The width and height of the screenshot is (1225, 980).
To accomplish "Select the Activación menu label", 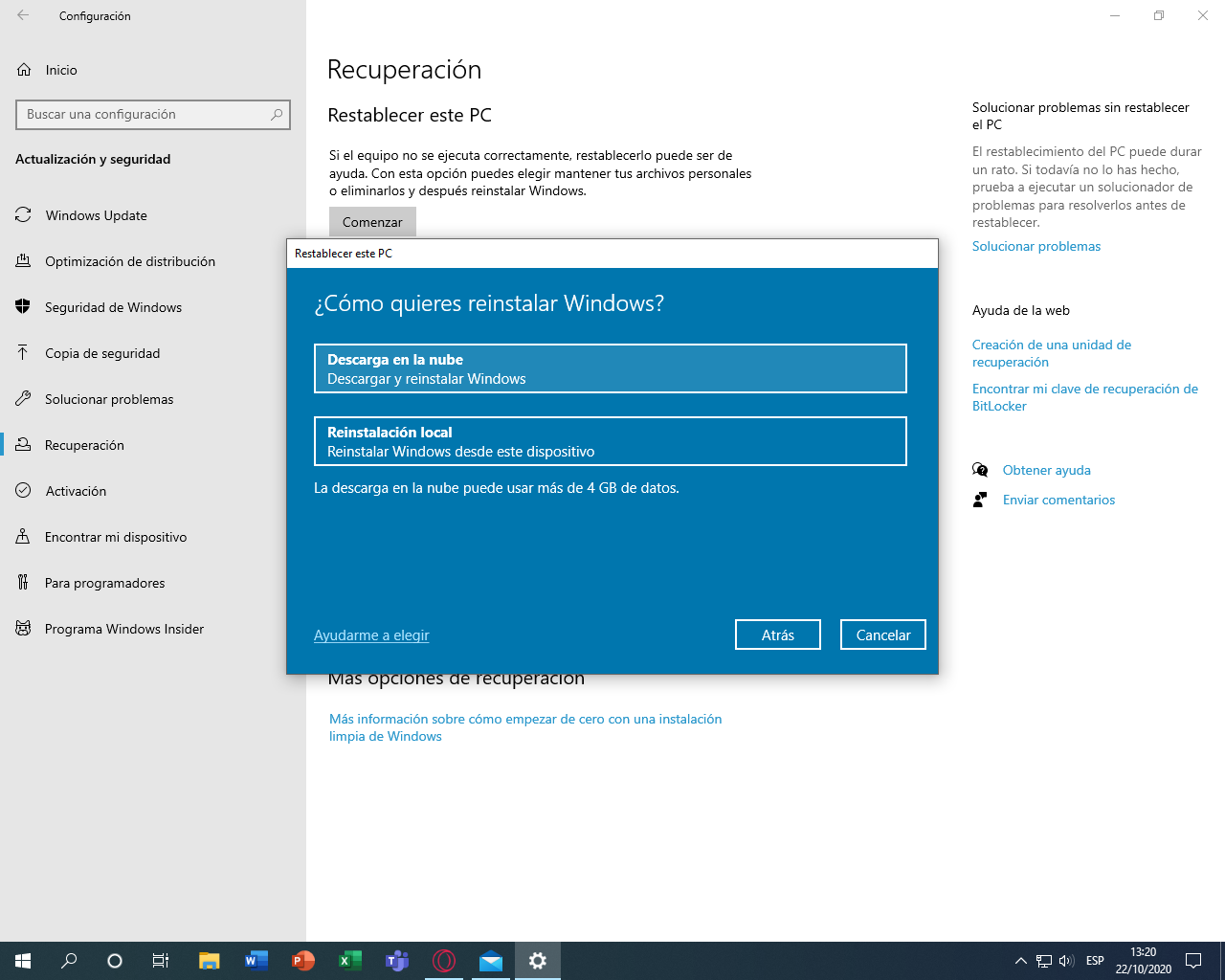I will tap(76, 491).
